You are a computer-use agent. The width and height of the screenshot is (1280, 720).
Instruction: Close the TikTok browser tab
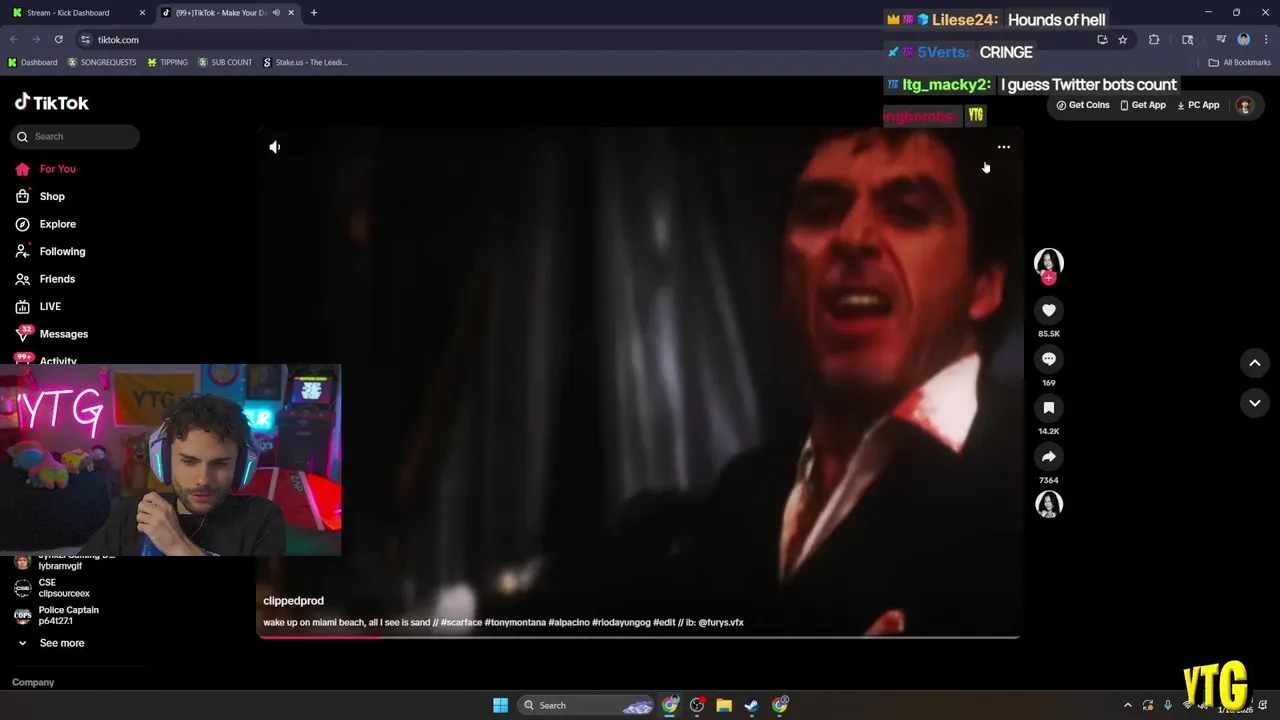click(291, 13)
